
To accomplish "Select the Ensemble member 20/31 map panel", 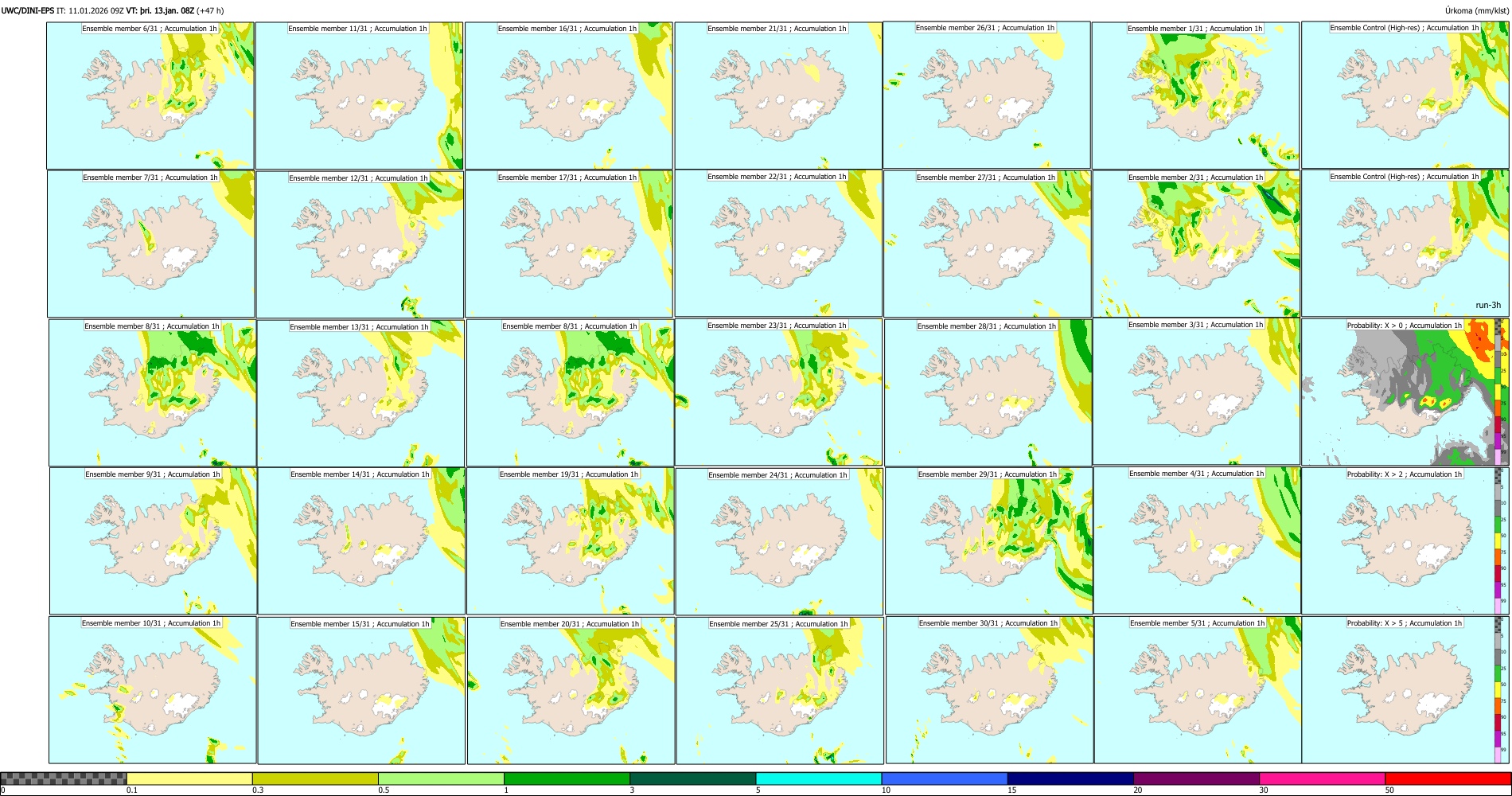I will pyautogui.click(x=571, y=690).
